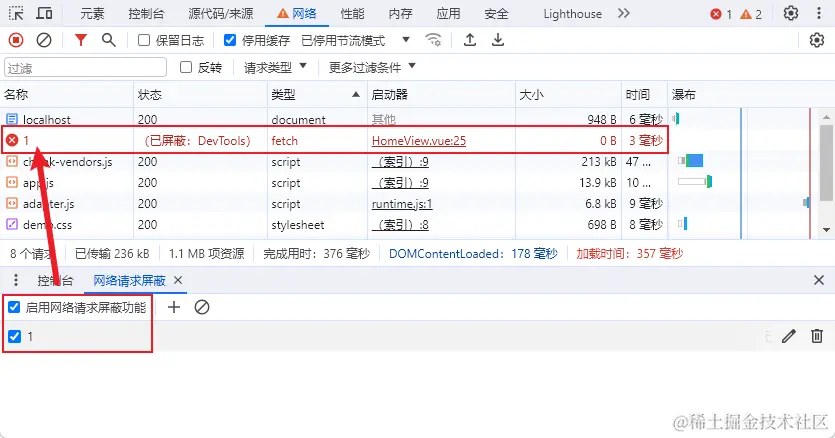Activate the inspect element selector tool
This screenshot has height=438, width=835.
16,13
